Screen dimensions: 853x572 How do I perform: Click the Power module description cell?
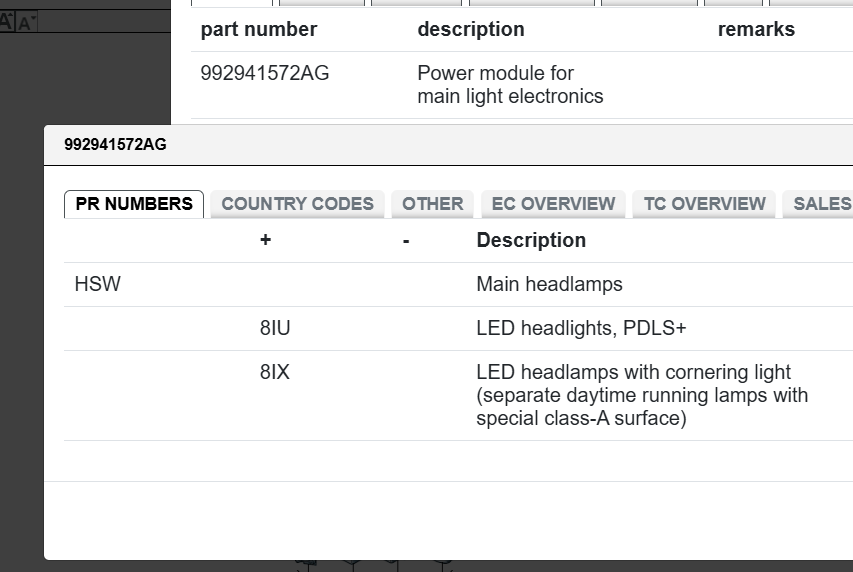[510, 85]
